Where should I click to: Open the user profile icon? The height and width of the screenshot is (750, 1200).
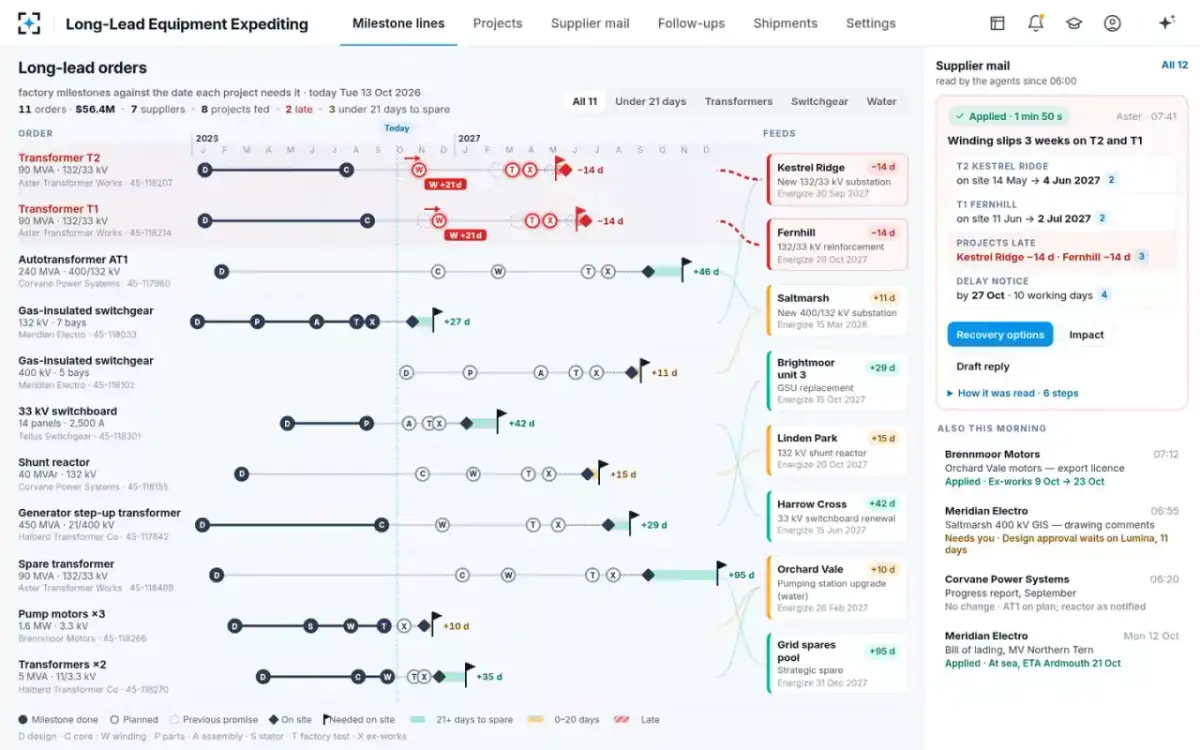click(1112, 23)
